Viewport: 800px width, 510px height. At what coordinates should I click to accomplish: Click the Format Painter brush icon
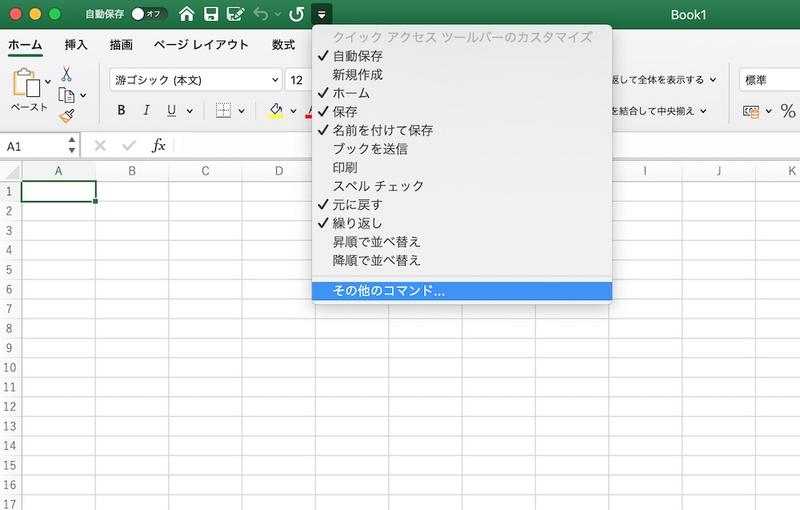pyautogui.click(x=66, y=116)
